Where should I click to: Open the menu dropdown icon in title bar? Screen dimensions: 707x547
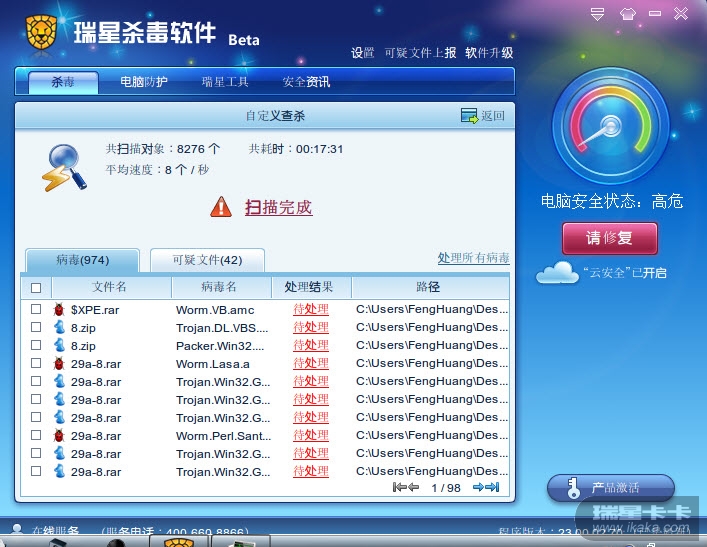[x=597, y=14]
